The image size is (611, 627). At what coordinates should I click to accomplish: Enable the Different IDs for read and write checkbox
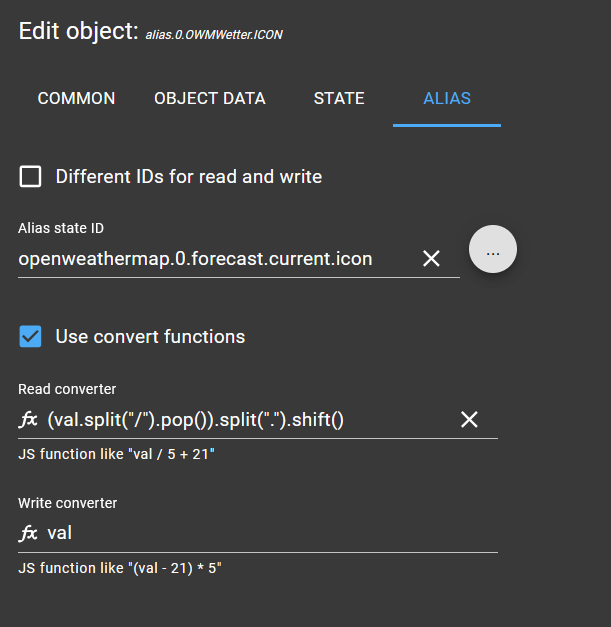[31, 177]
